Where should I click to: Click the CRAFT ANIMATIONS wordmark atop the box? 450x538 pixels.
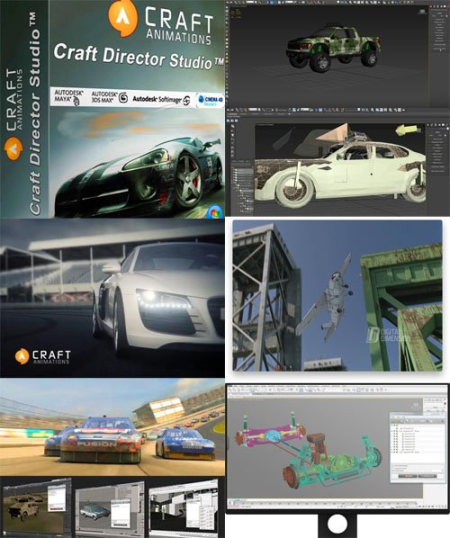178,26
